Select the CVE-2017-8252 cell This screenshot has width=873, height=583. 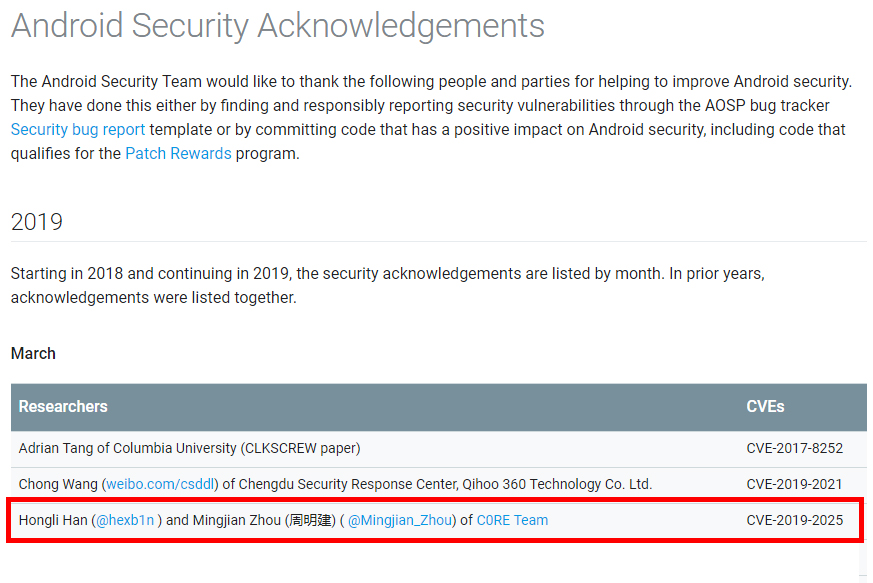794,448
